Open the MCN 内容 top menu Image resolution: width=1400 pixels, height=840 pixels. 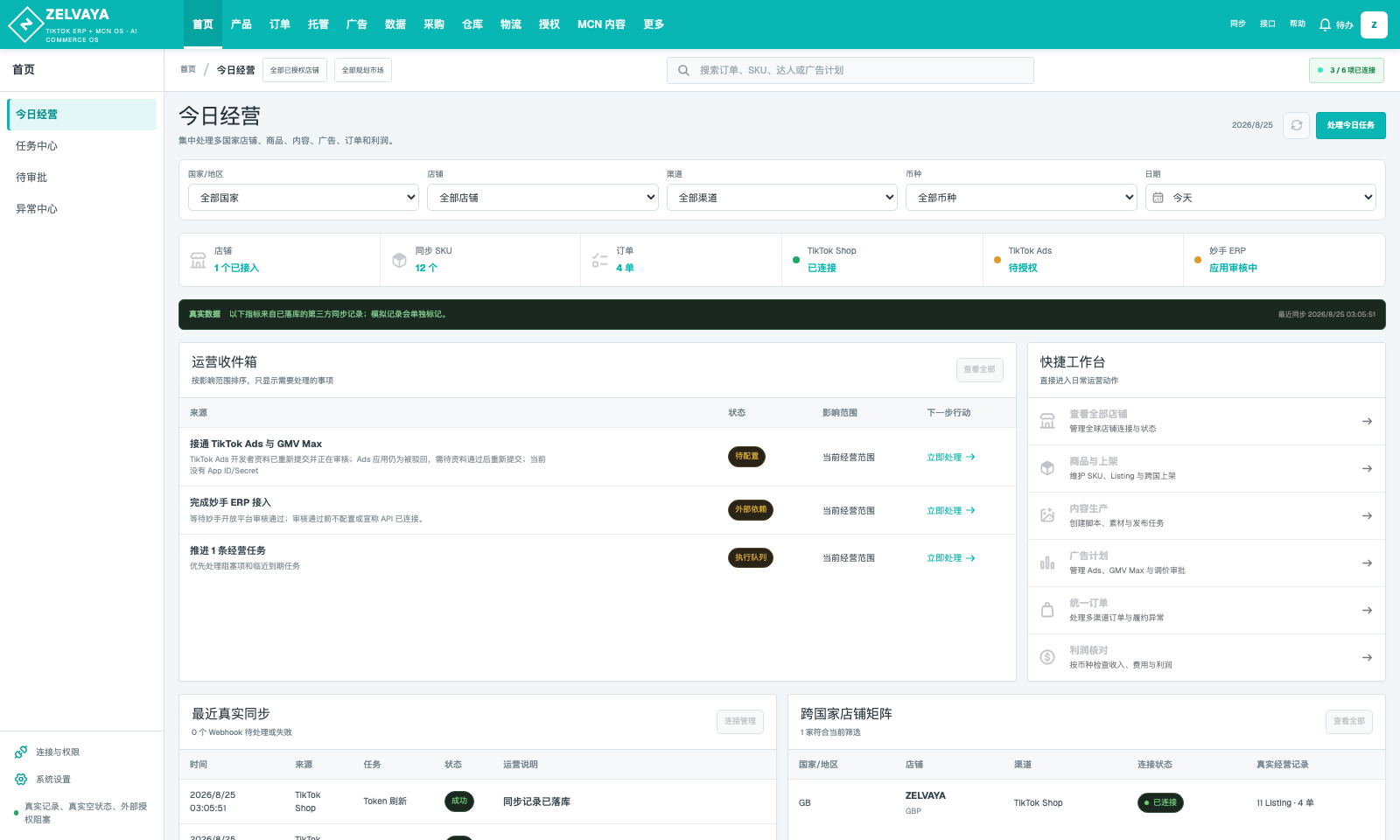(601, 24)
